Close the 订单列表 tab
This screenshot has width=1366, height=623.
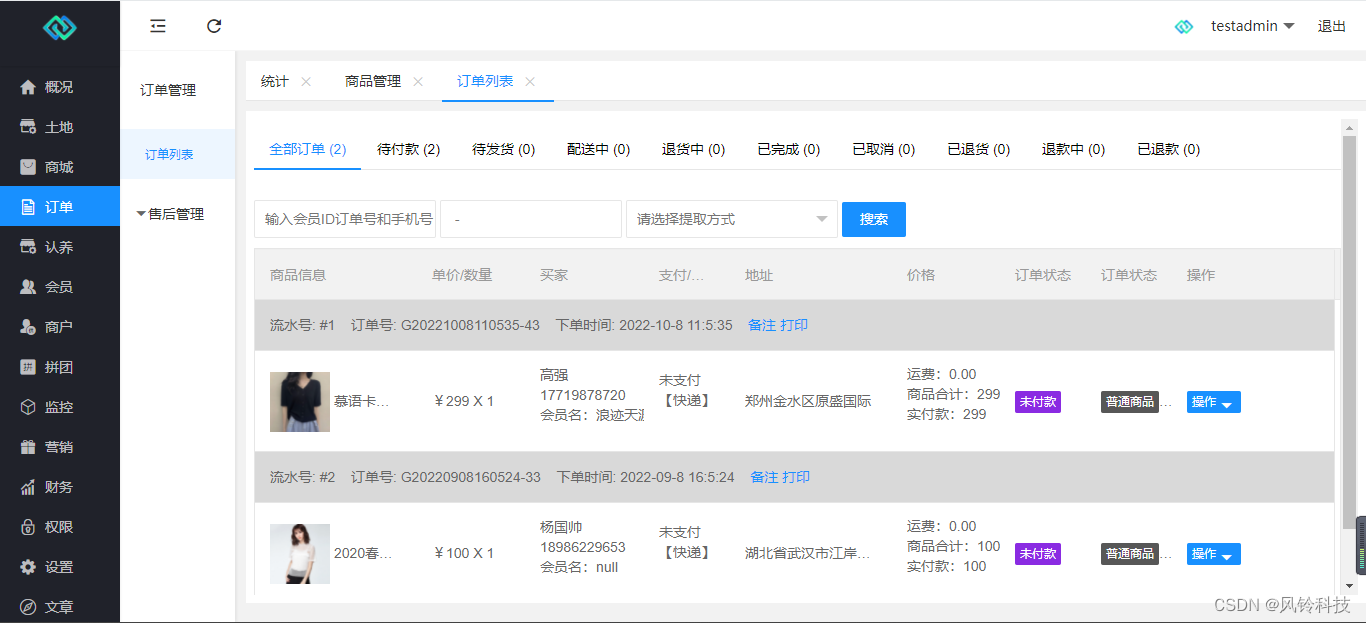[530, 82]
